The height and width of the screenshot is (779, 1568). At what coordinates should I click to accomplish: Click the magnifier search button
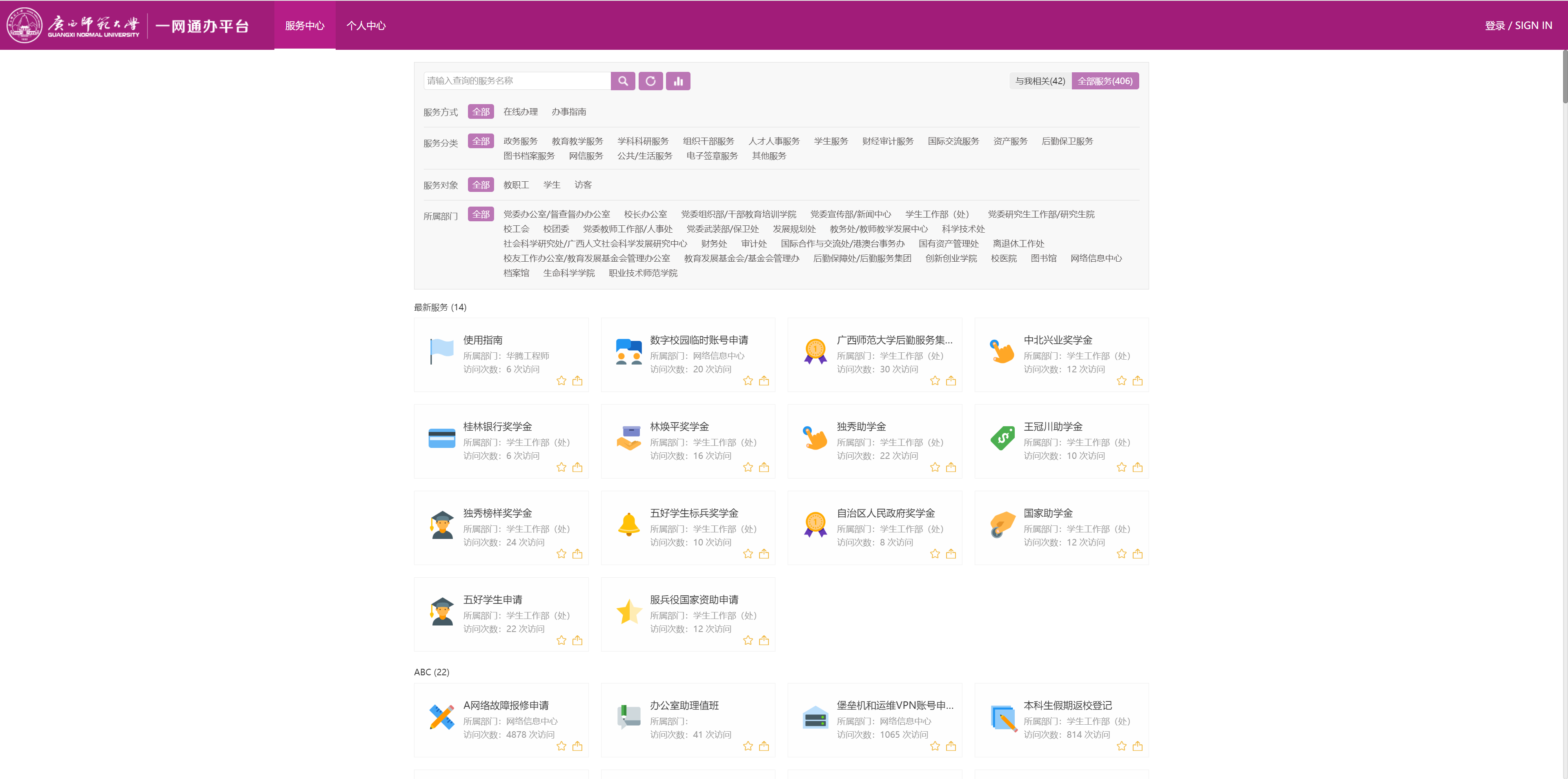623,81
